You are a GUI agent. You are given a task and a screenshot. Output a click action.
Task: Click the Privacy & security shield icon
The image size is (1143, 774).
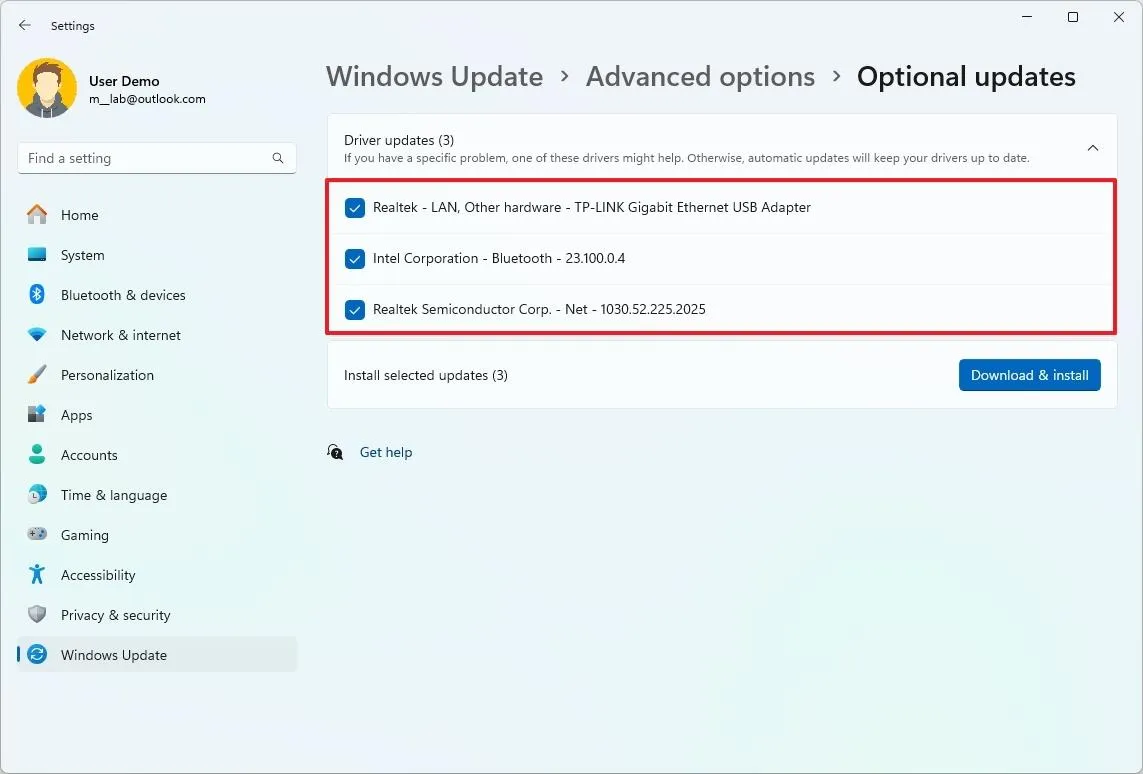pos(37,614)
